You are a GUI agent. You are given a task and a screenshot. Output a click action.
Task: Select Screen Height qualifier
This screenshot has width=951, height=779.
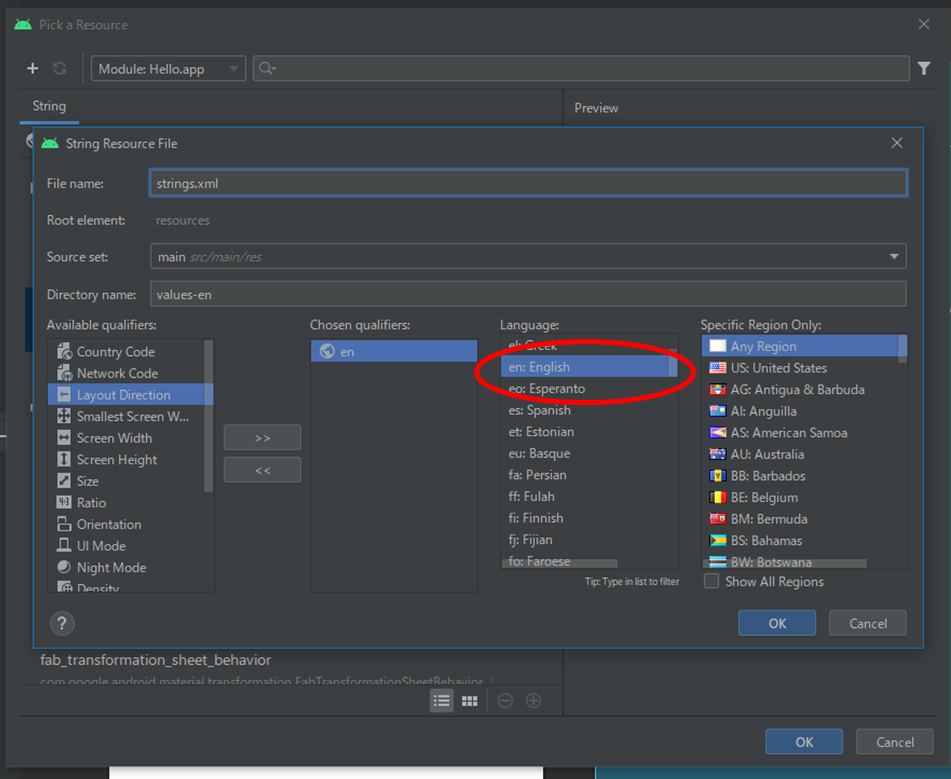[x=127, y=459]
